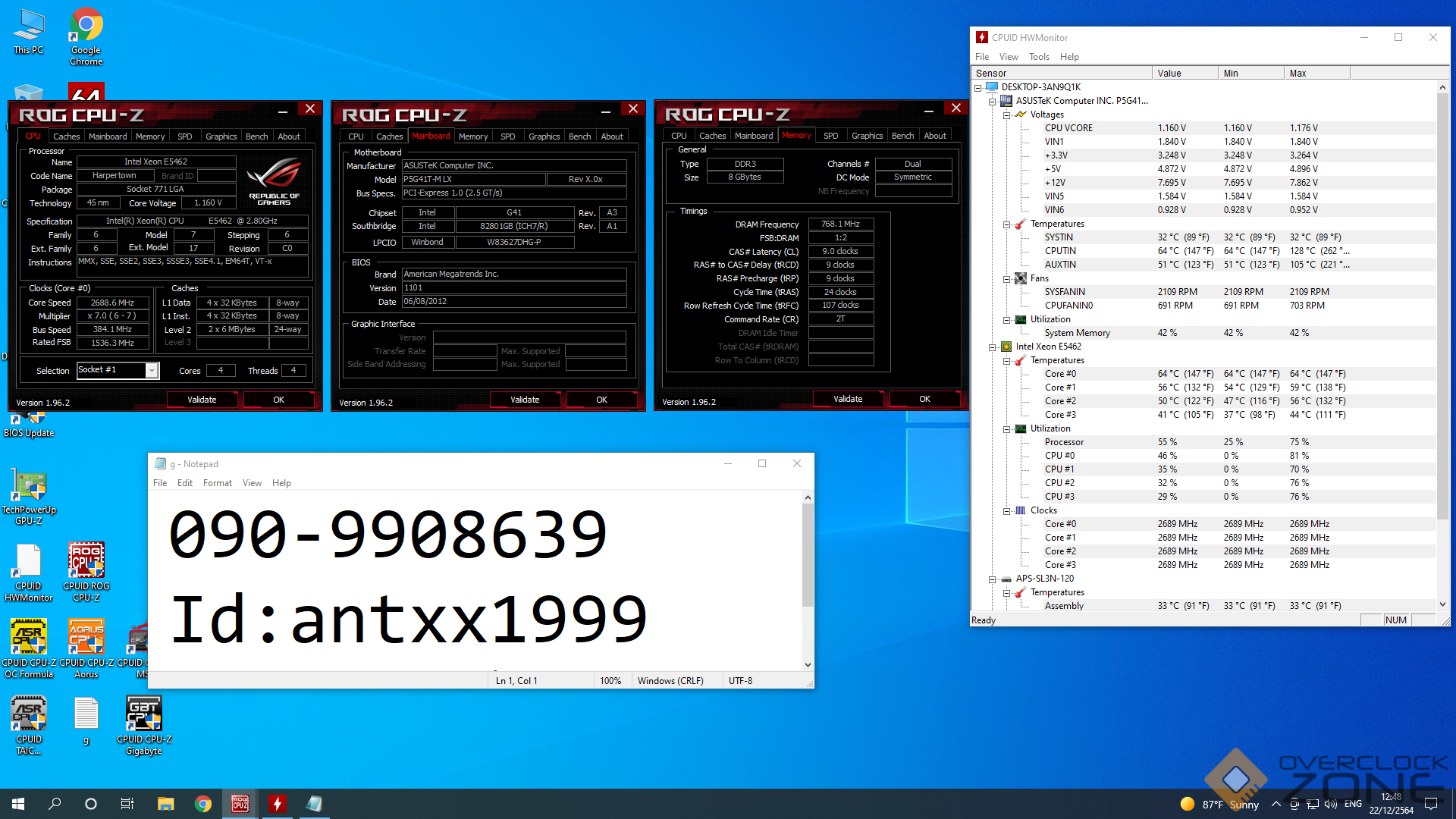Click HWMonitor scrollbar down arrow

coord(1442,604)
